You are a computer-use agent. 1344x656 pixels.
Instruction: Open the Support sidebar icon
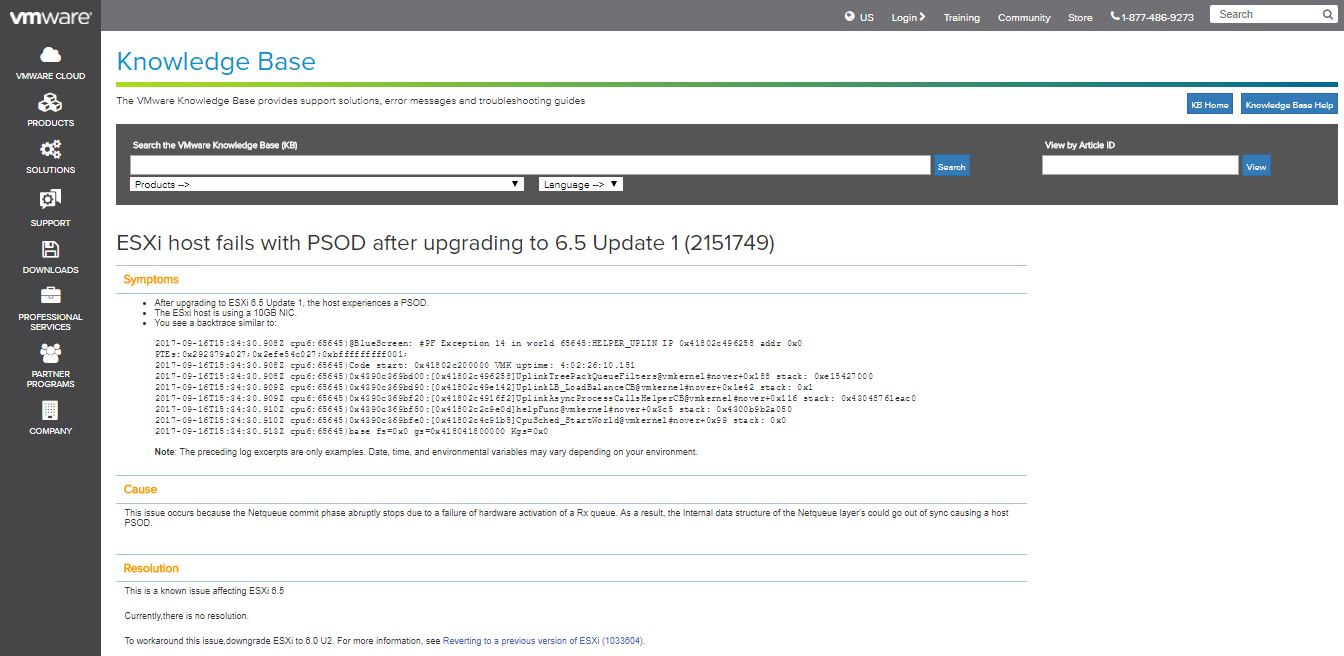click(50, 199)
